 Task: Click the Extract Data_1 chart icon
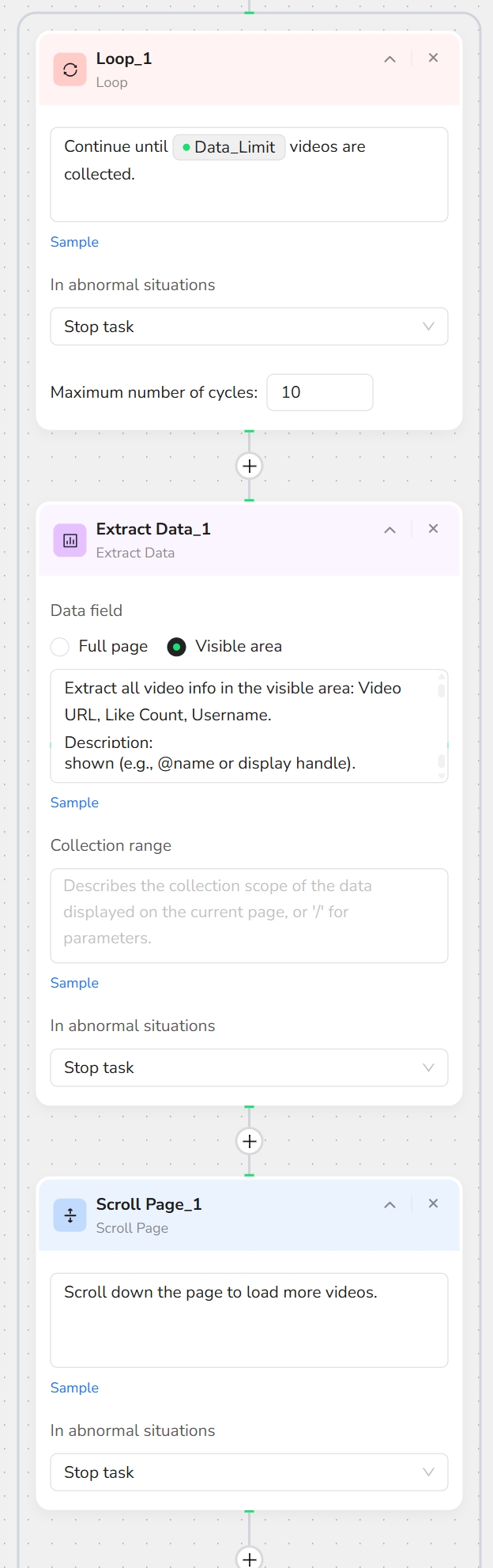click(70, 541)
